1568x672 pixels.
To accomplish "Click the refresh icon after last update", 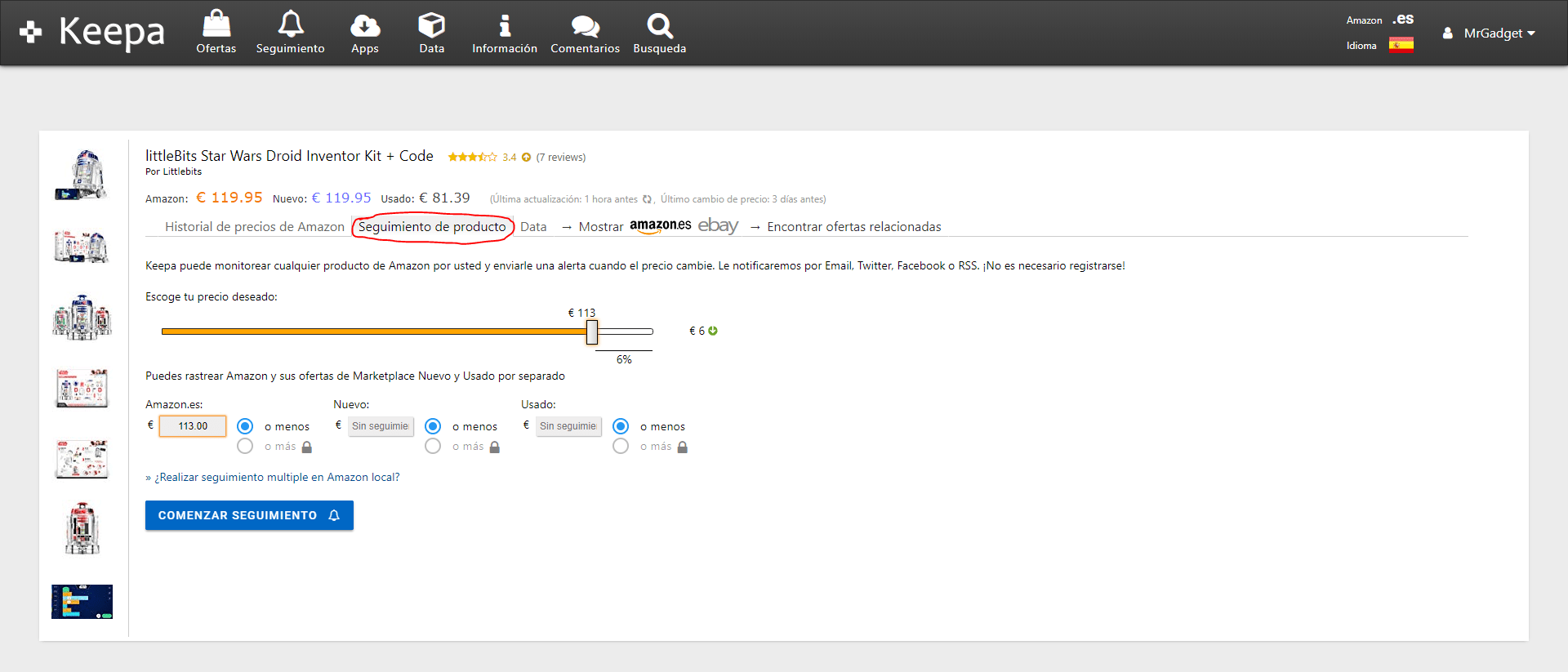I will click(x=648, y=199).
